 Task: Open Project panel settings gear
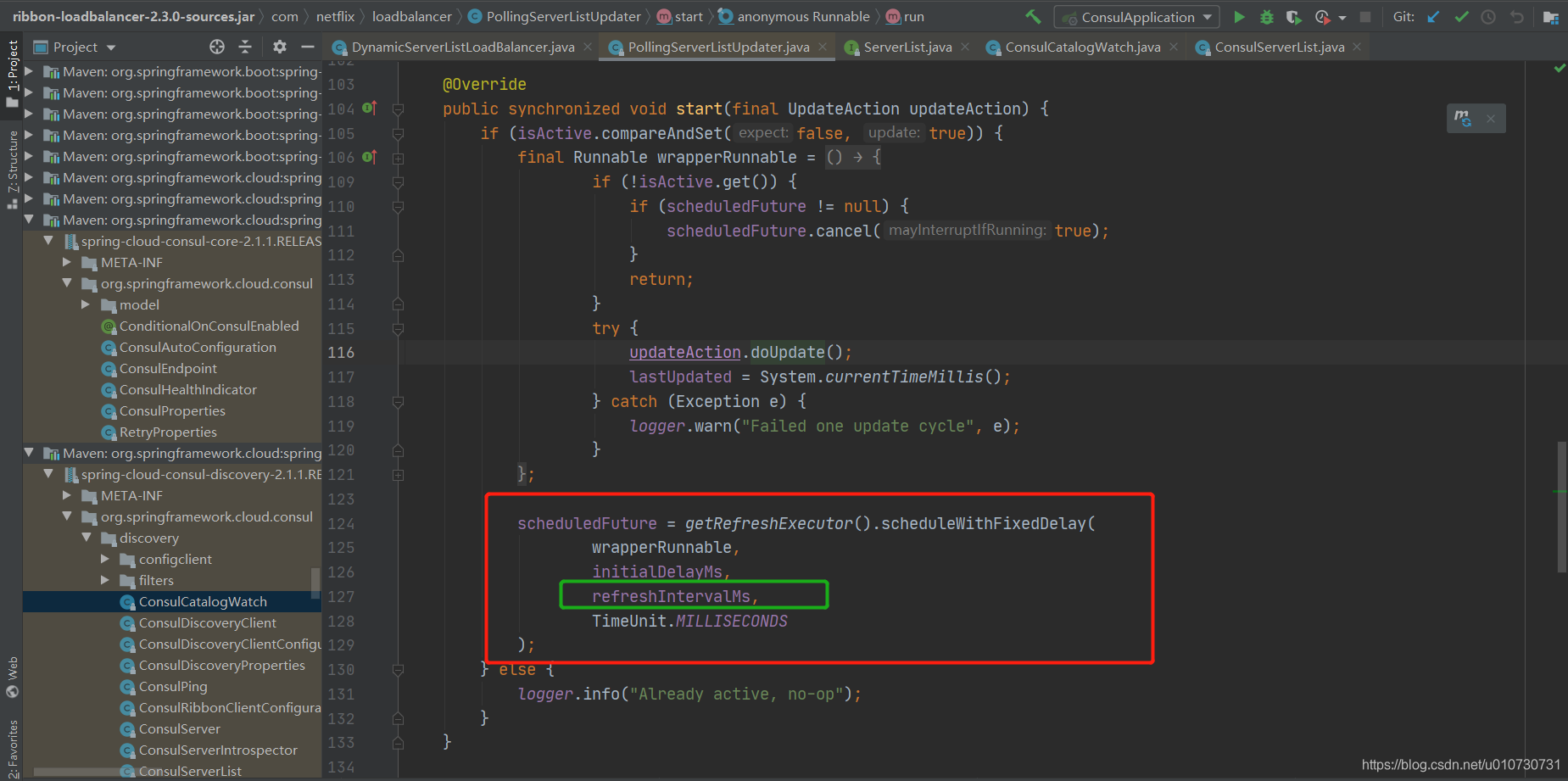pyautogui.click(x=280, y=47)
